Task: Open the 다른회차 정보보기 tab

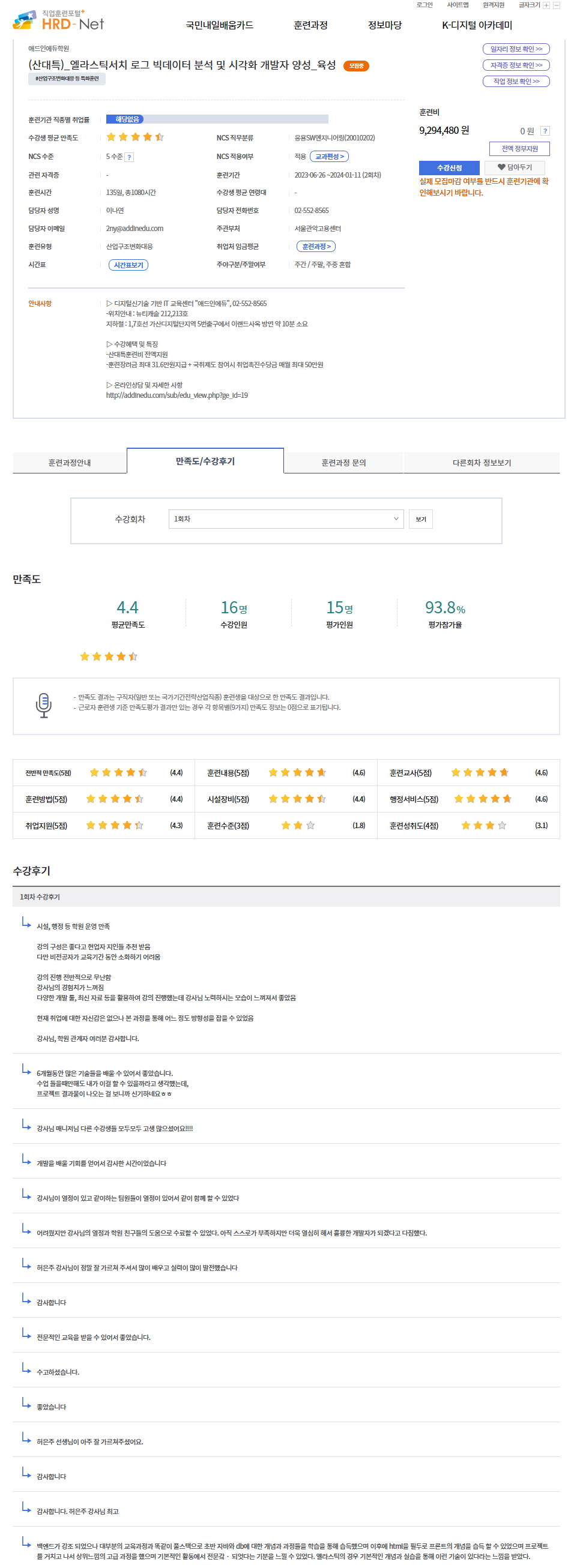Action: [x=482, y=463]
